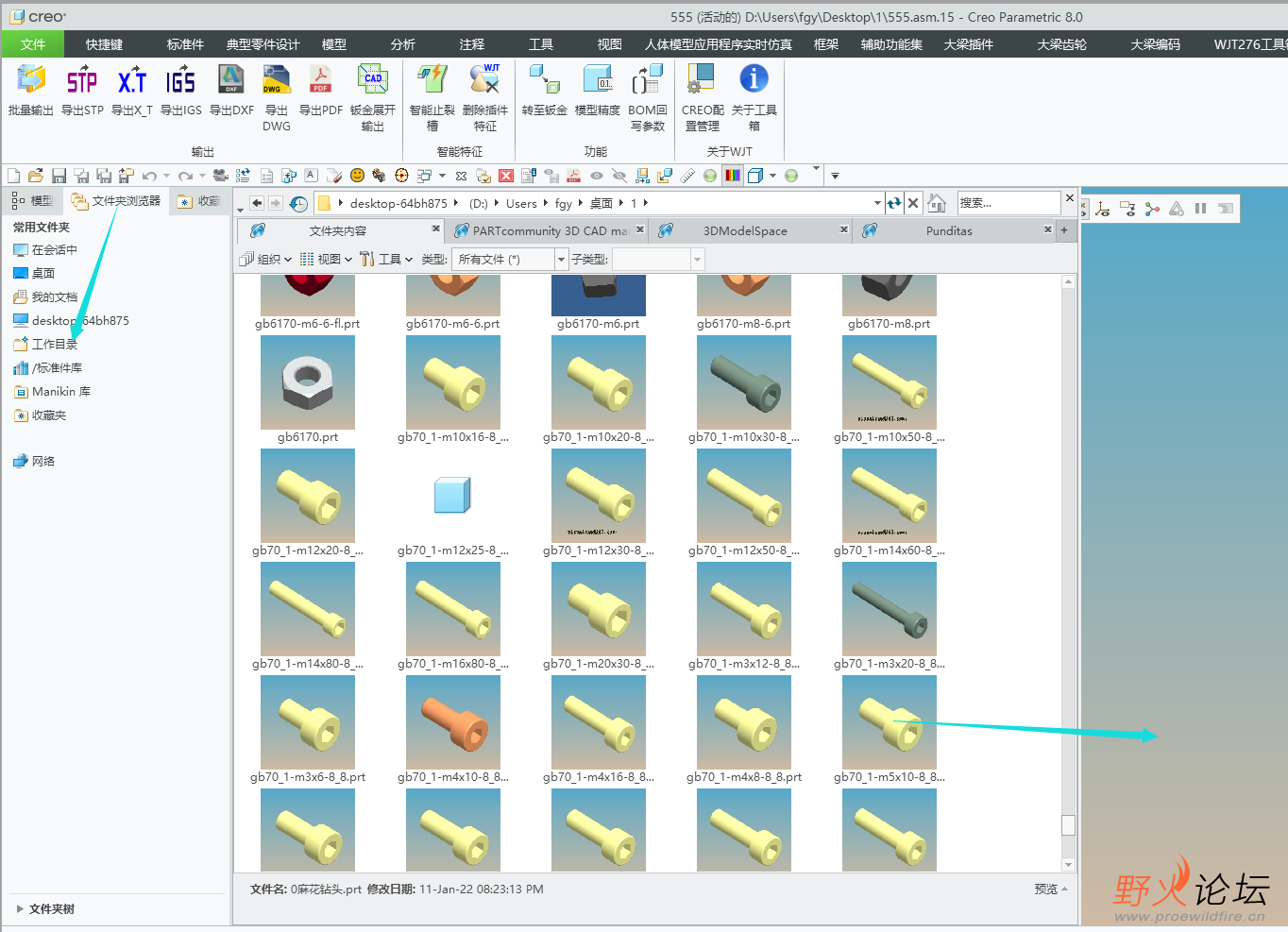Screen dimensions: 1288x932
Task: Switch to the 文件夹浏览器 tab
Action: tap(116, 201)
